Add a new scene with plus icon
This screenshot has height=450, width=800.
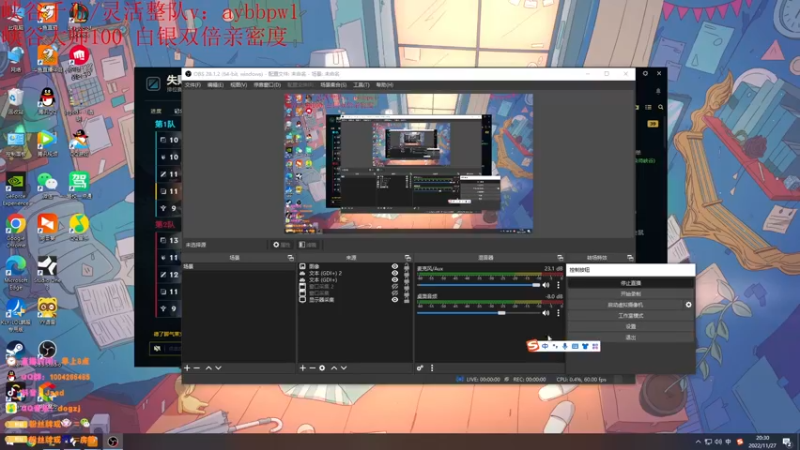pyautogui.click(x=187, y=368)
